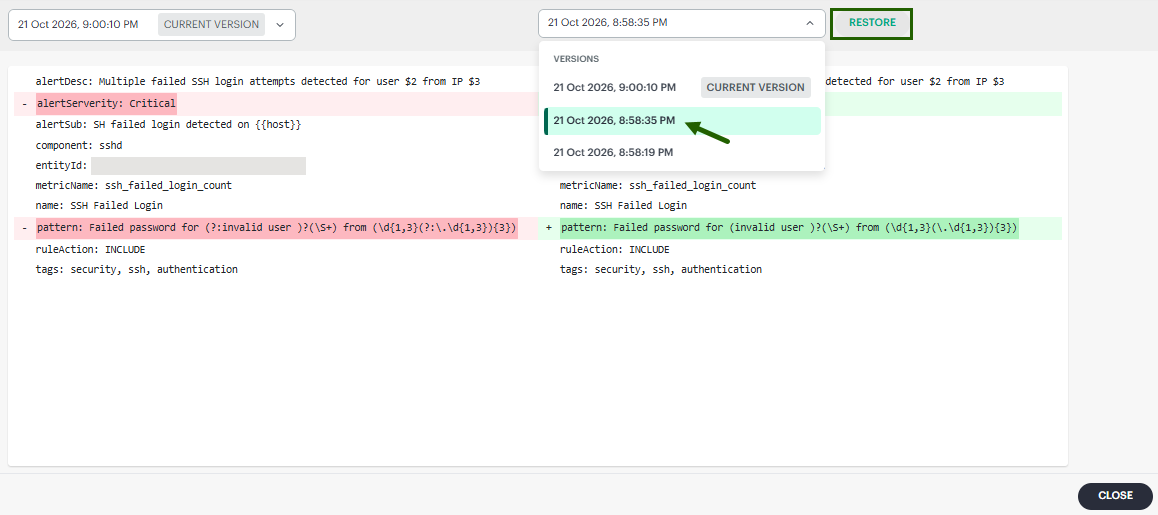Open the left version dropdown chevron

280,24
